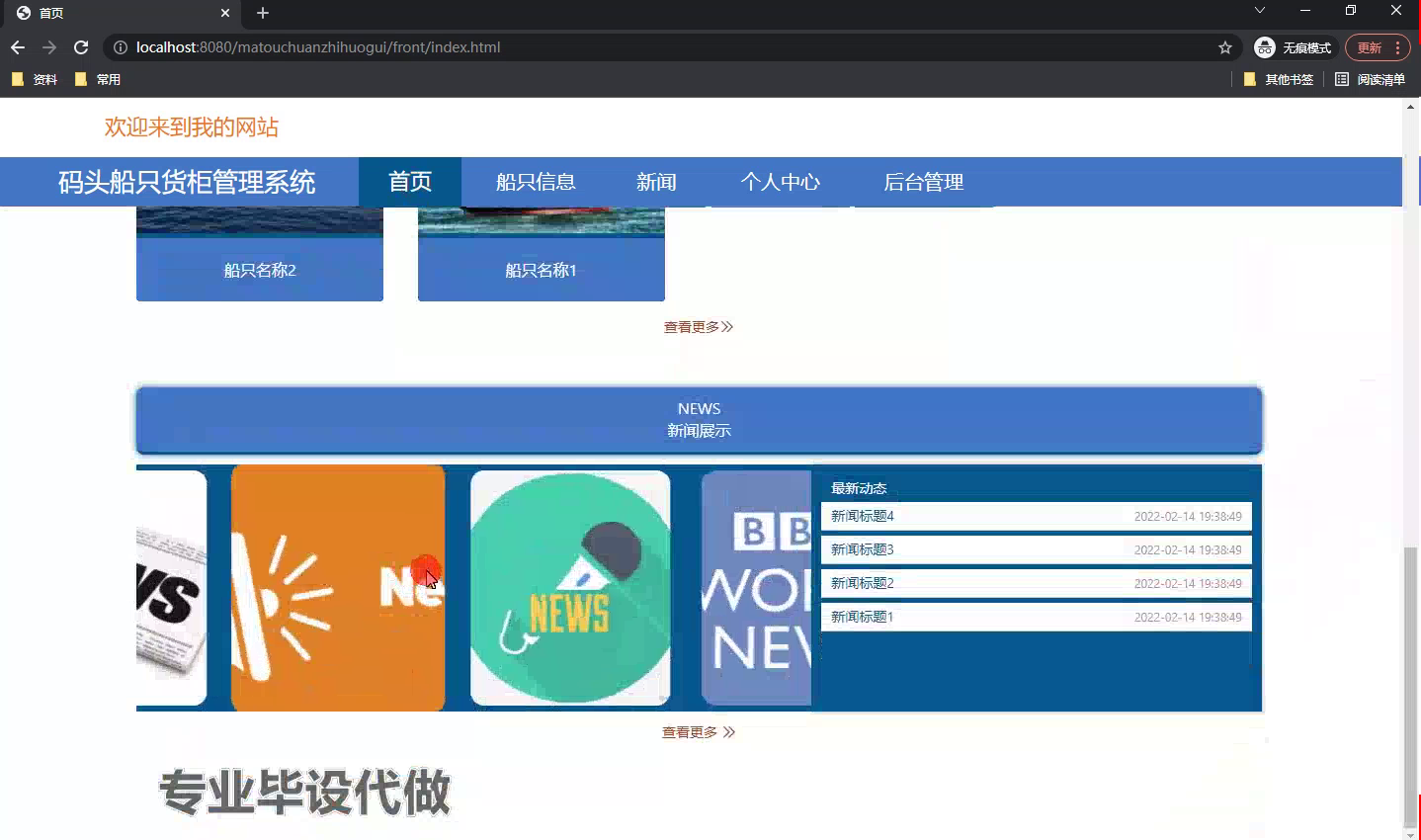Open the 船只信息 navigation item

(x=536, y=182)
